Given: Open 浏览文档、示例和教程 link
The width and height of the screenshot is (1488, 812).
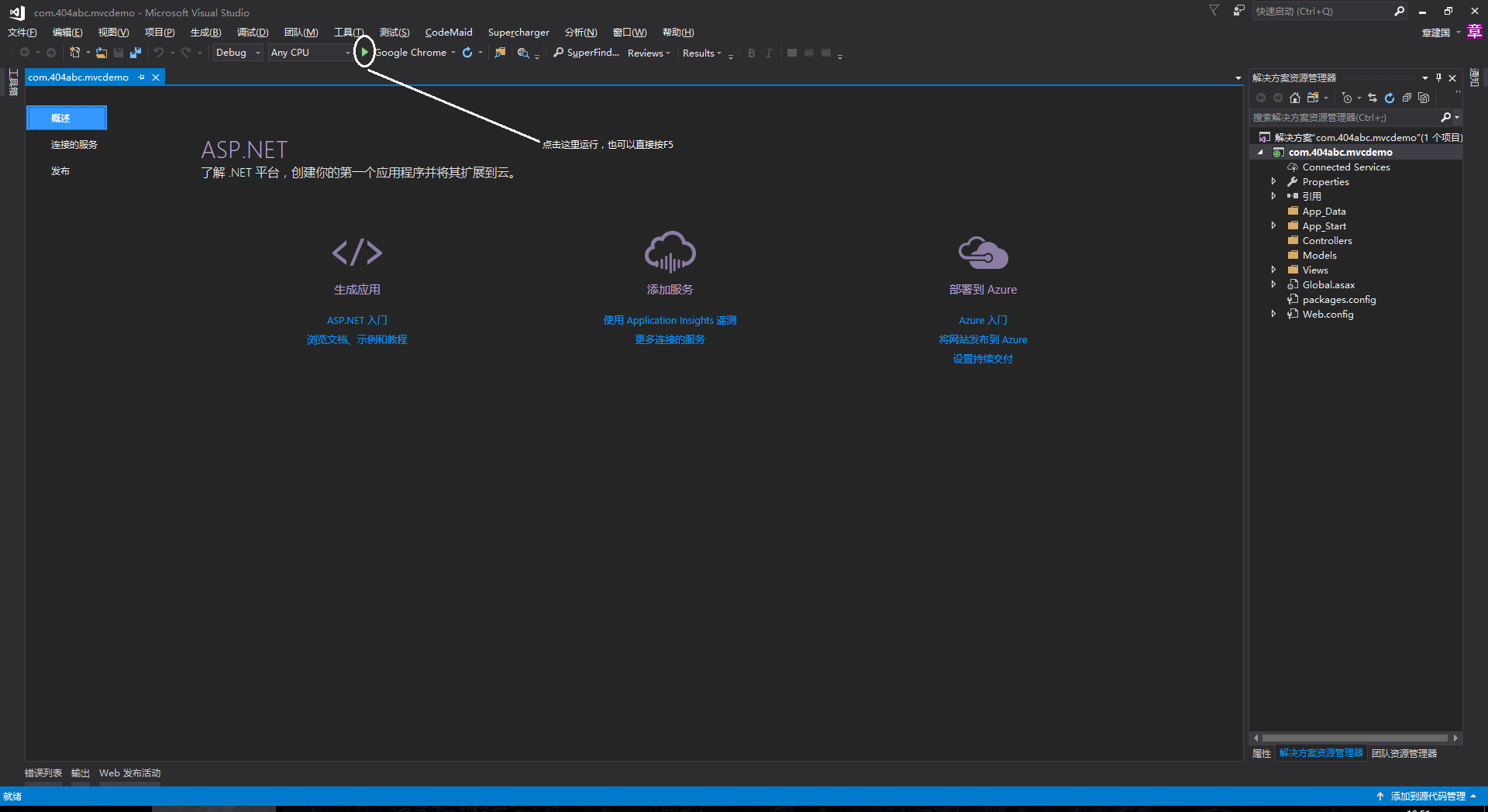Looking at the screenshot, I should pyautogui.click(x=356, y=339).
